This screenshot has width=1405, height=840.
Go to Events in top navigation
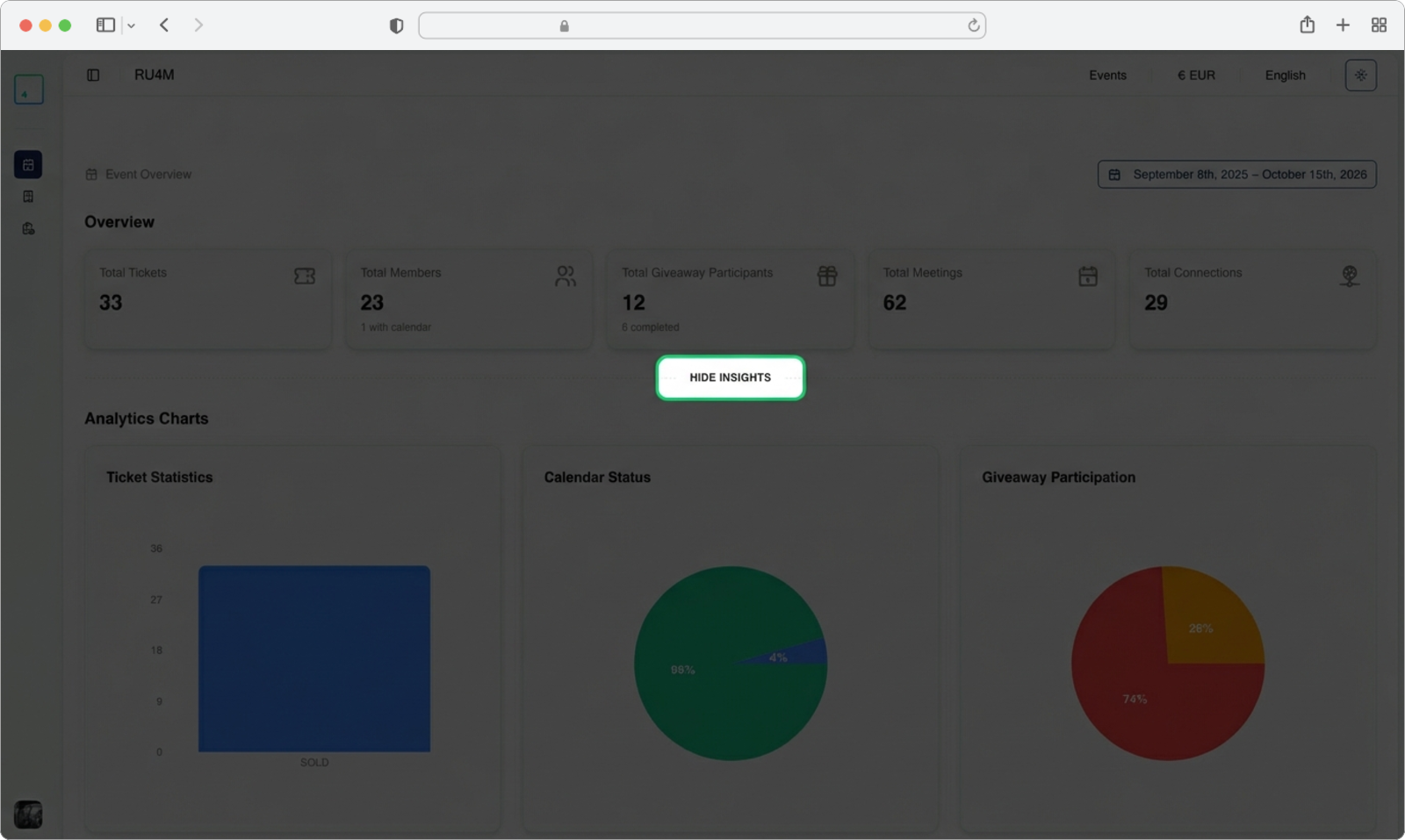point(1107,75)
